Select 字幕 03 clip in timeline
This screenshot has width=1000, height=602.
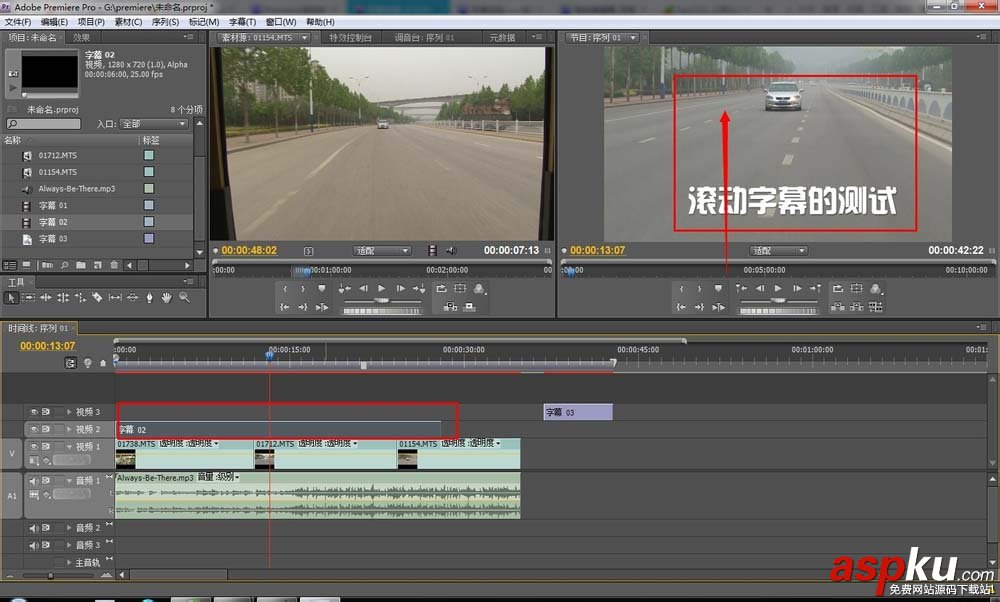pyautogui.click(x=578, y=412)
